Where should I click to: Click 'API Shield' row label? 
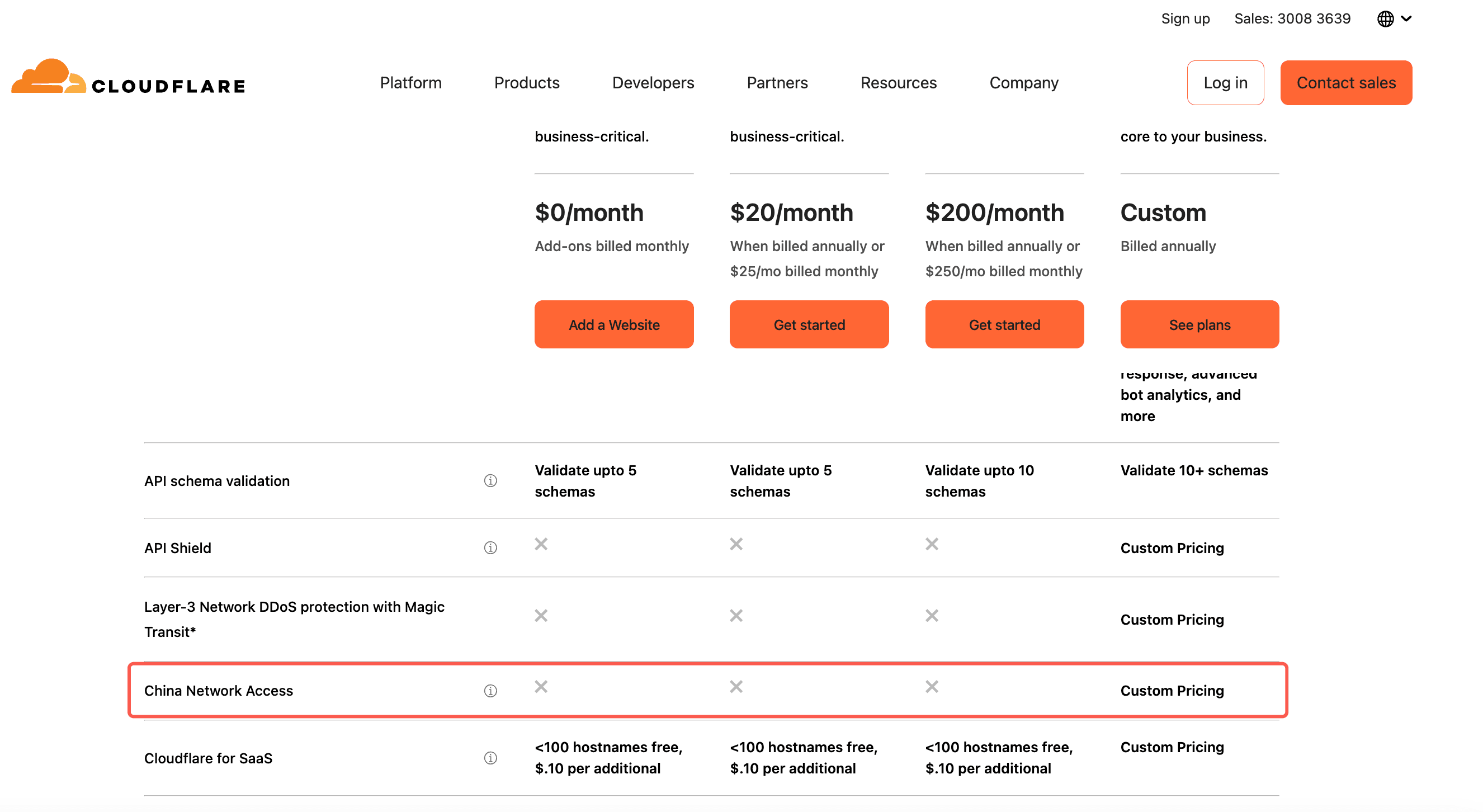[x=178, y=547]
